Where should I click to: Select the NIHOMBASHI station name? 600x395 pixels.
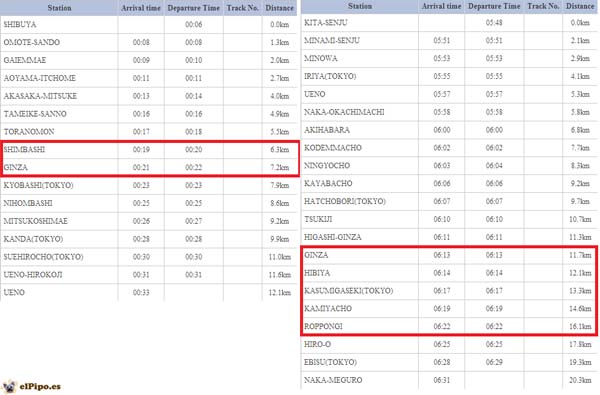click(x=28, y=203)
